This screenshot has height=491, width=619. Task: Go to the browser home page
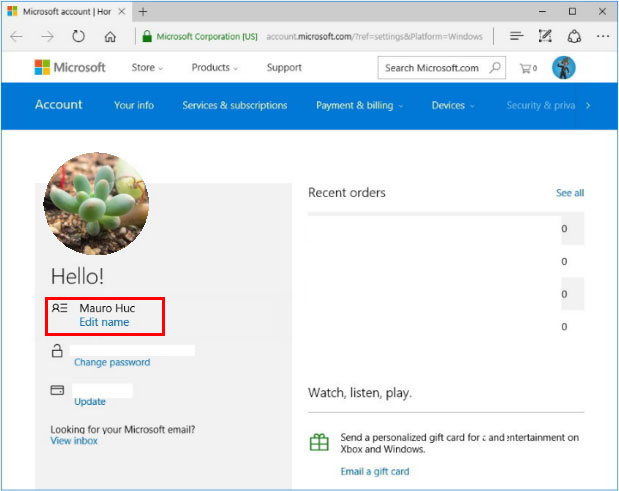click(110, 37)
